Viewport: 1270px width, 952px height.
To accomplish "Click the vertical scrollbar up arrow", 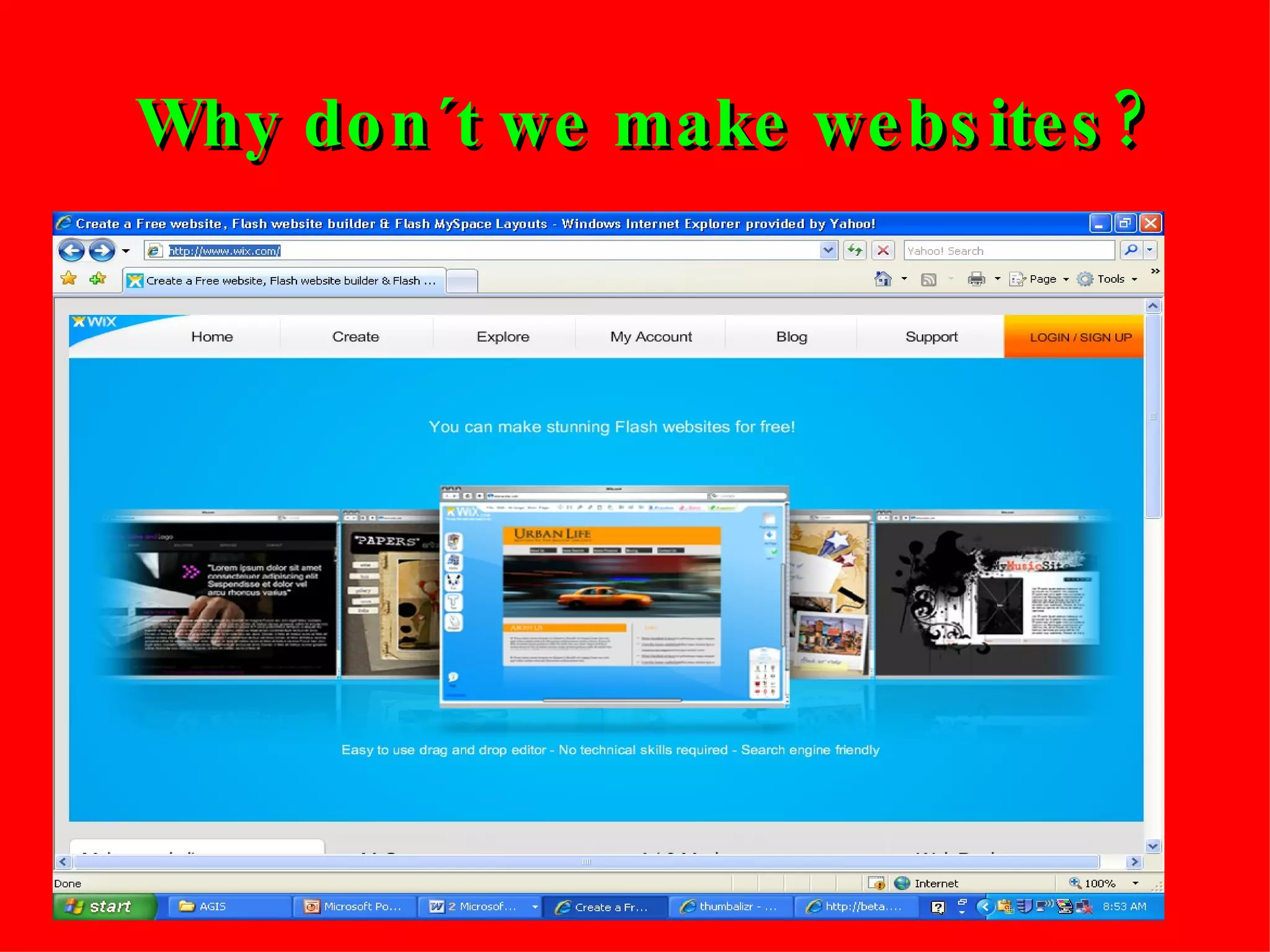I will (x=1153, y=306).
